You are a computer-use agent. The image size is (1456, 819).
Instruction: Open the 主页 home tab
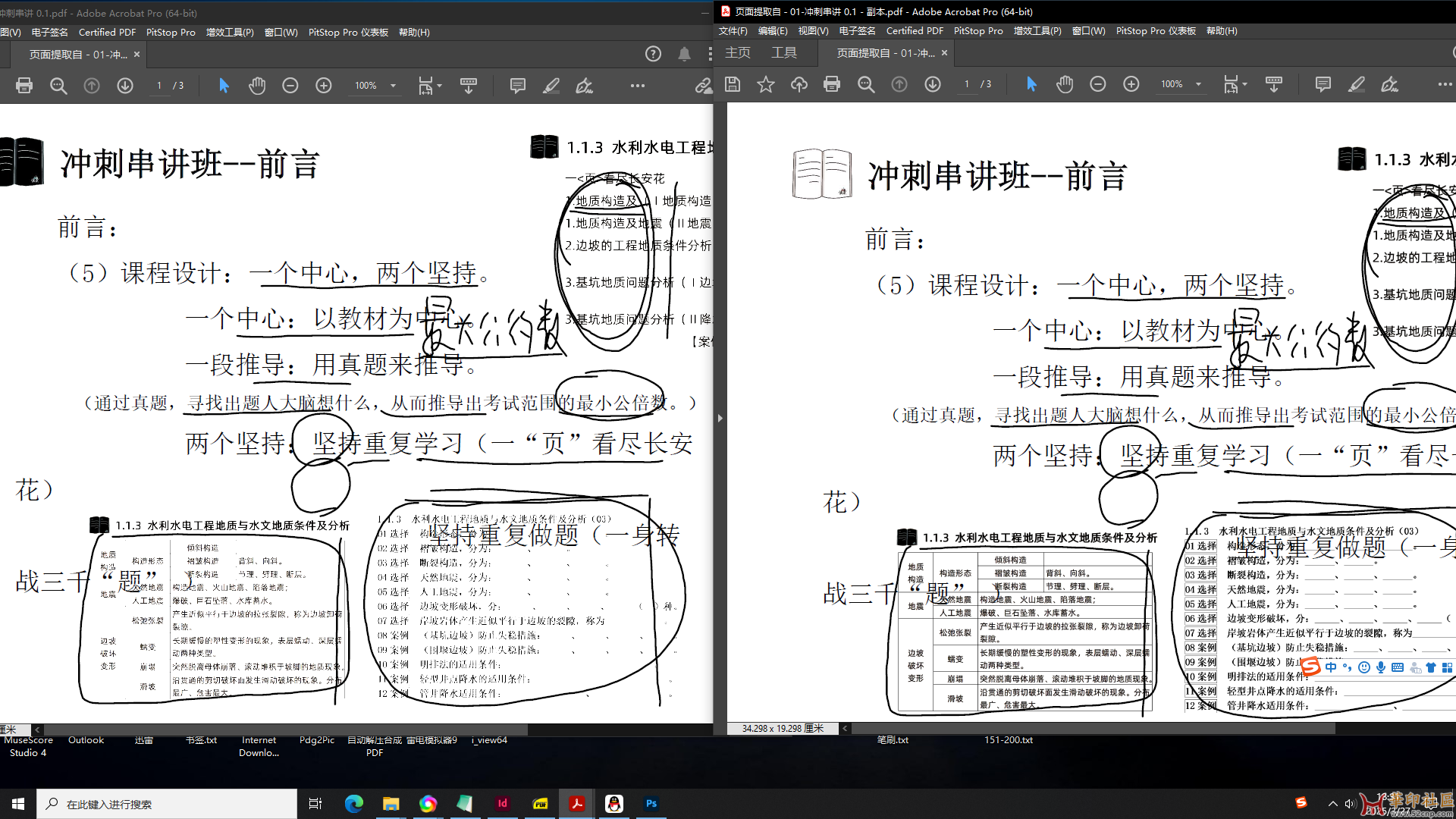point(737,52)
